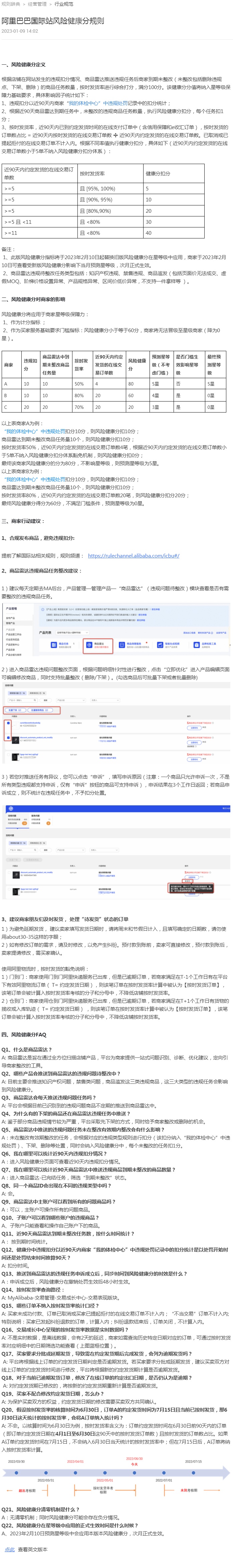The image size is (233, 1568).
Task: Select the 行业规范 breadcrumb
Action: point(63,4)
